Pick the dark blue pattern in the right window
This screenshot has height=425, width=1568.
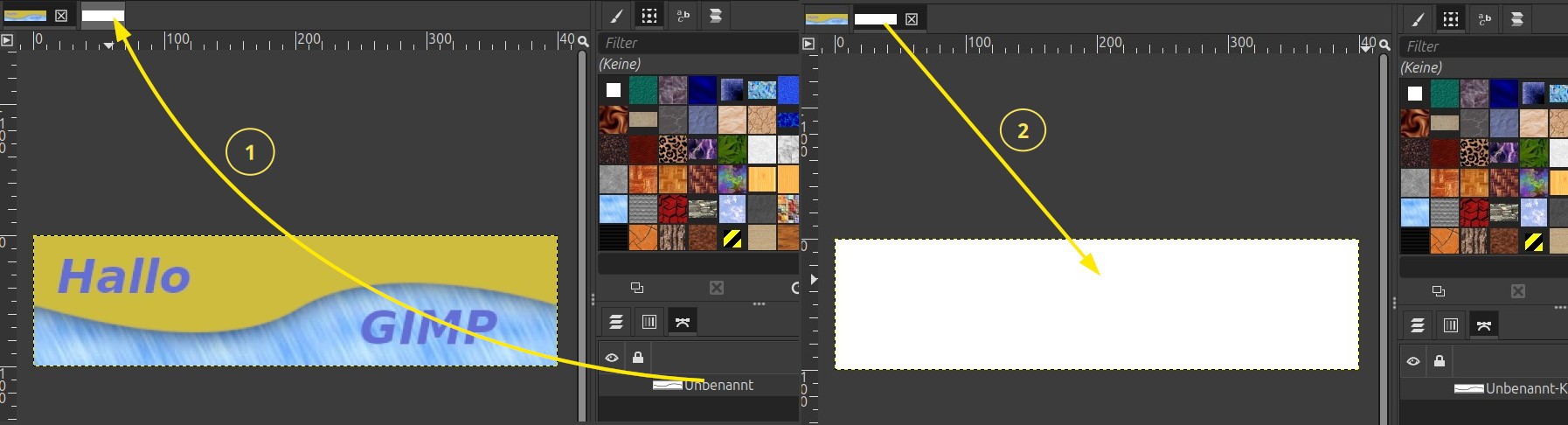(1504, 94)
